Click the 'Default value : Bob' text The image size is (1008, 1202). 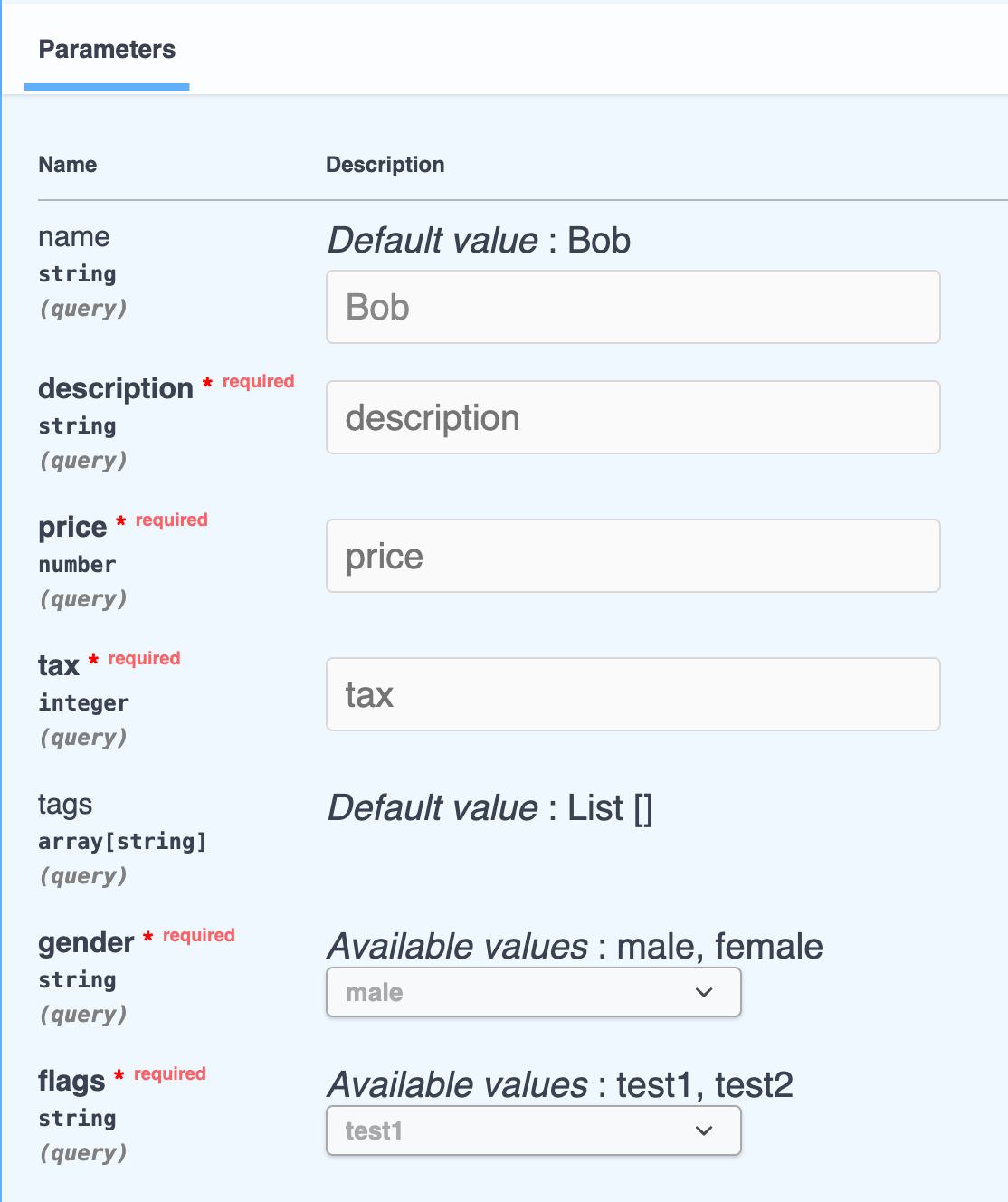[x=479, y=241]
